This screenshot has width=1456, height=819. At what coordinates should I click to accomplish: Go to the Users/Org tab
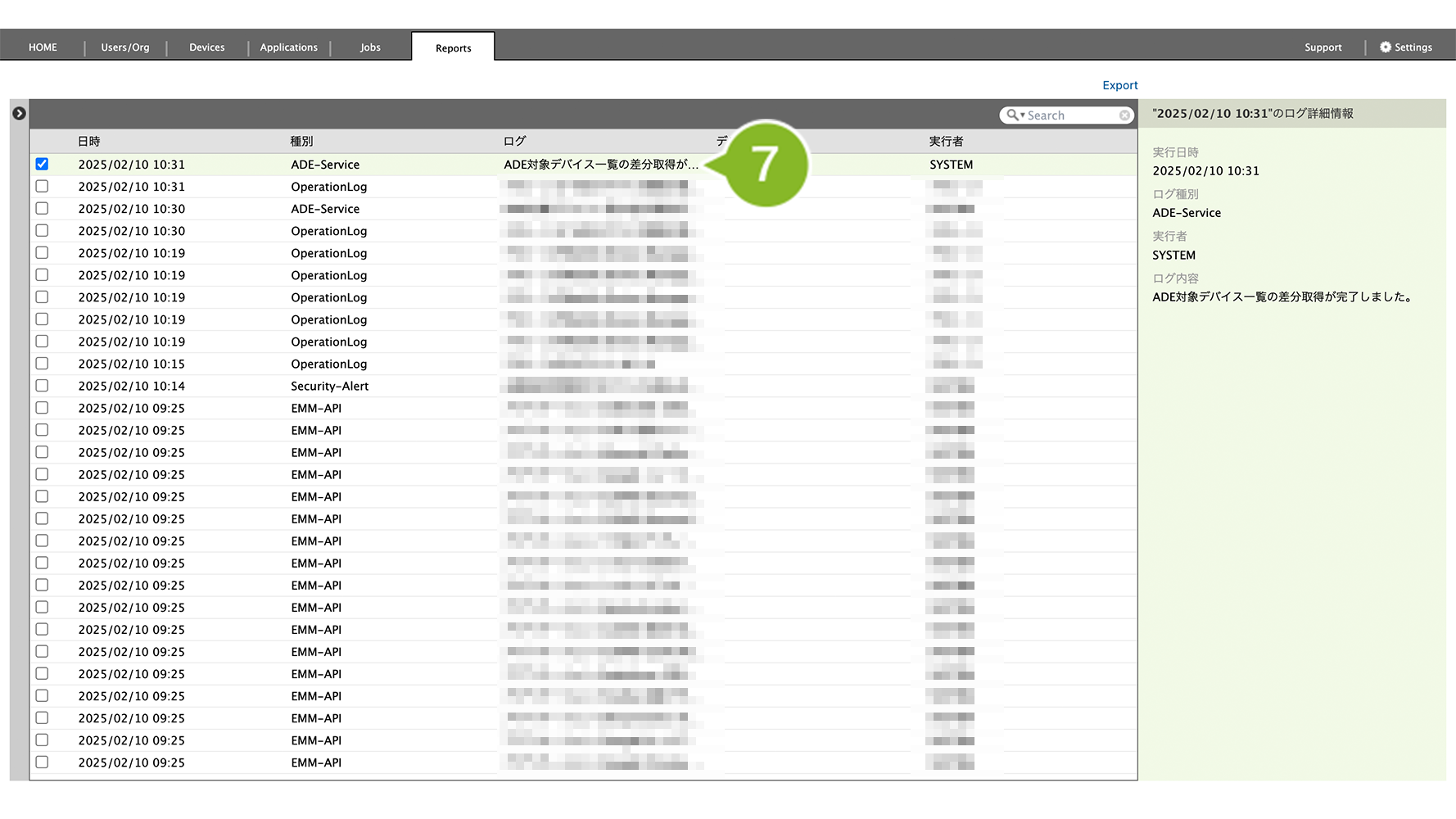pos(125,48)
